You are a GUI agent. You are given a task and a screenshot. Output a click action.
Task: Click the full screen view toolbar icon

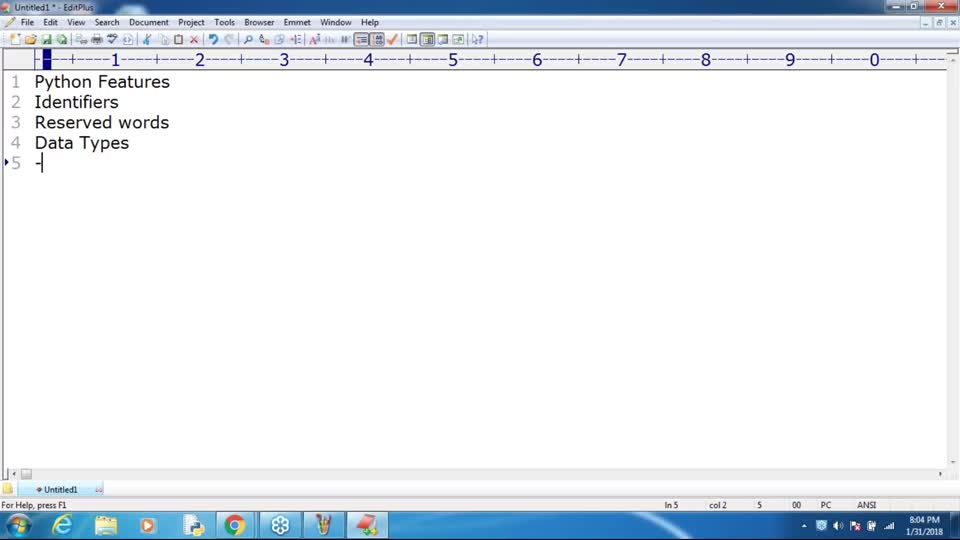458,40
